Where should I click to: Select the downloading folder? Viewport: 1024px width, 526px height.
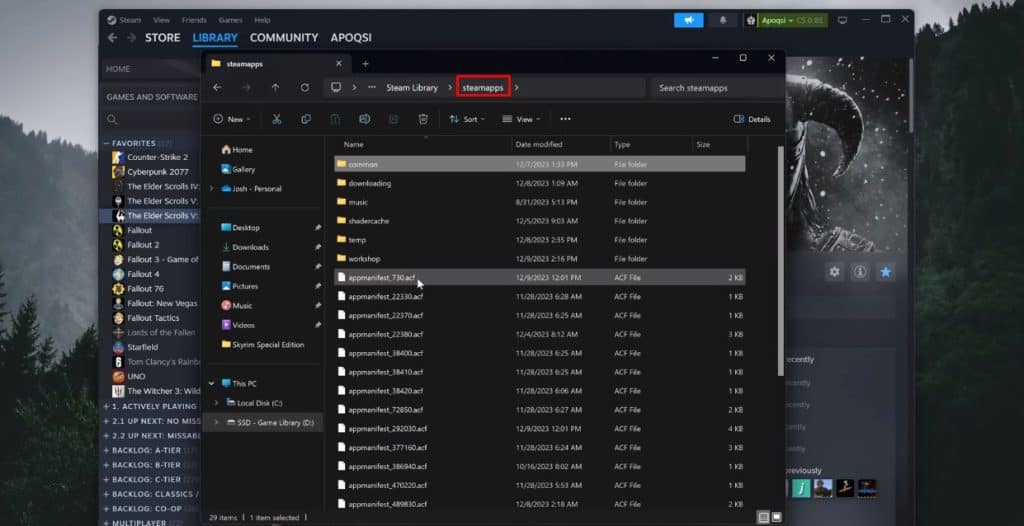tap(539, 183)
